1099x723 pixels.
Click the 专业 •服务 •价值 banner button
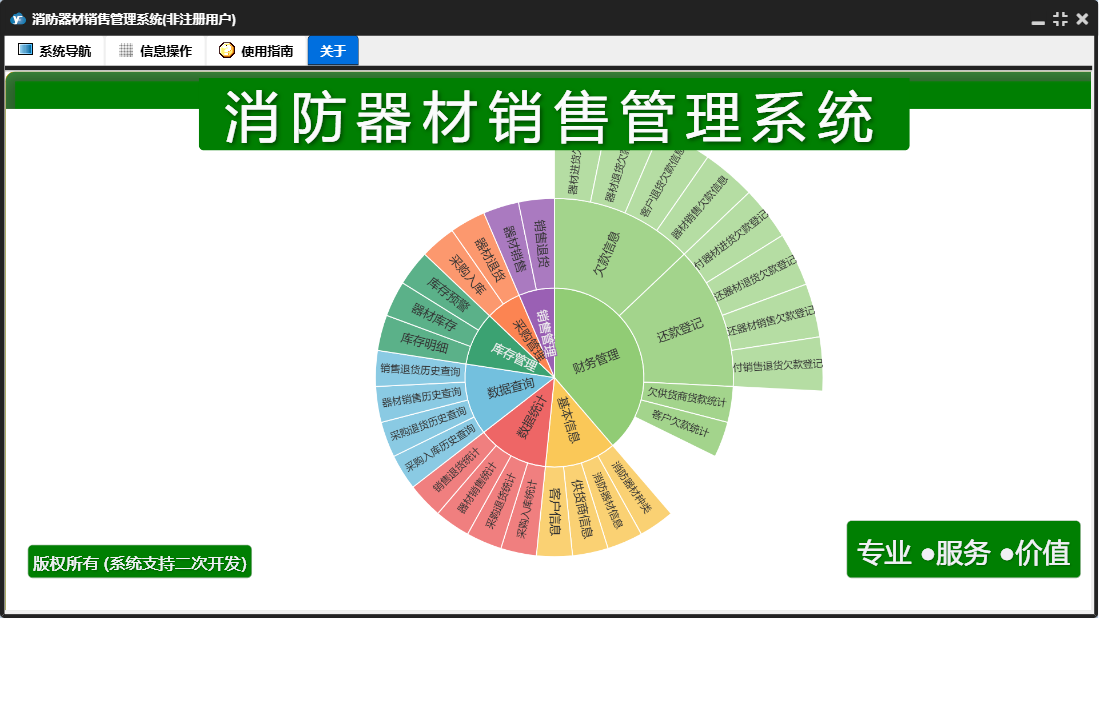coord(963,550)
